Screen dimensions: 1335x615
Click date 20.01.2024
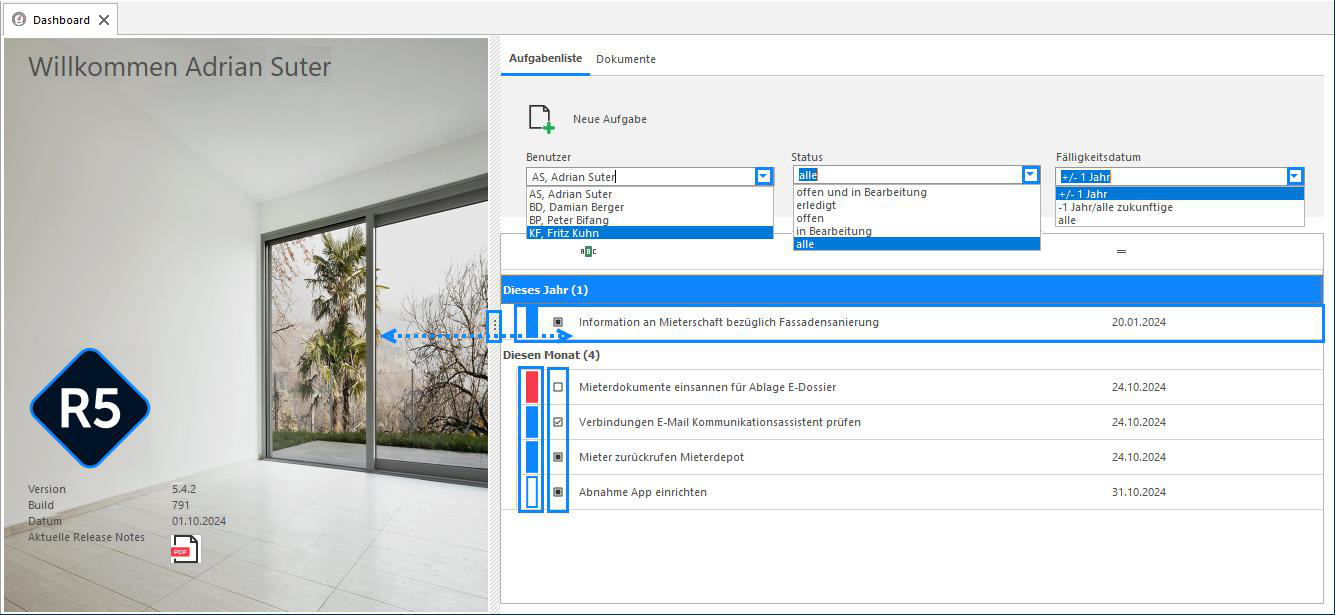[x=1139, y=322]
